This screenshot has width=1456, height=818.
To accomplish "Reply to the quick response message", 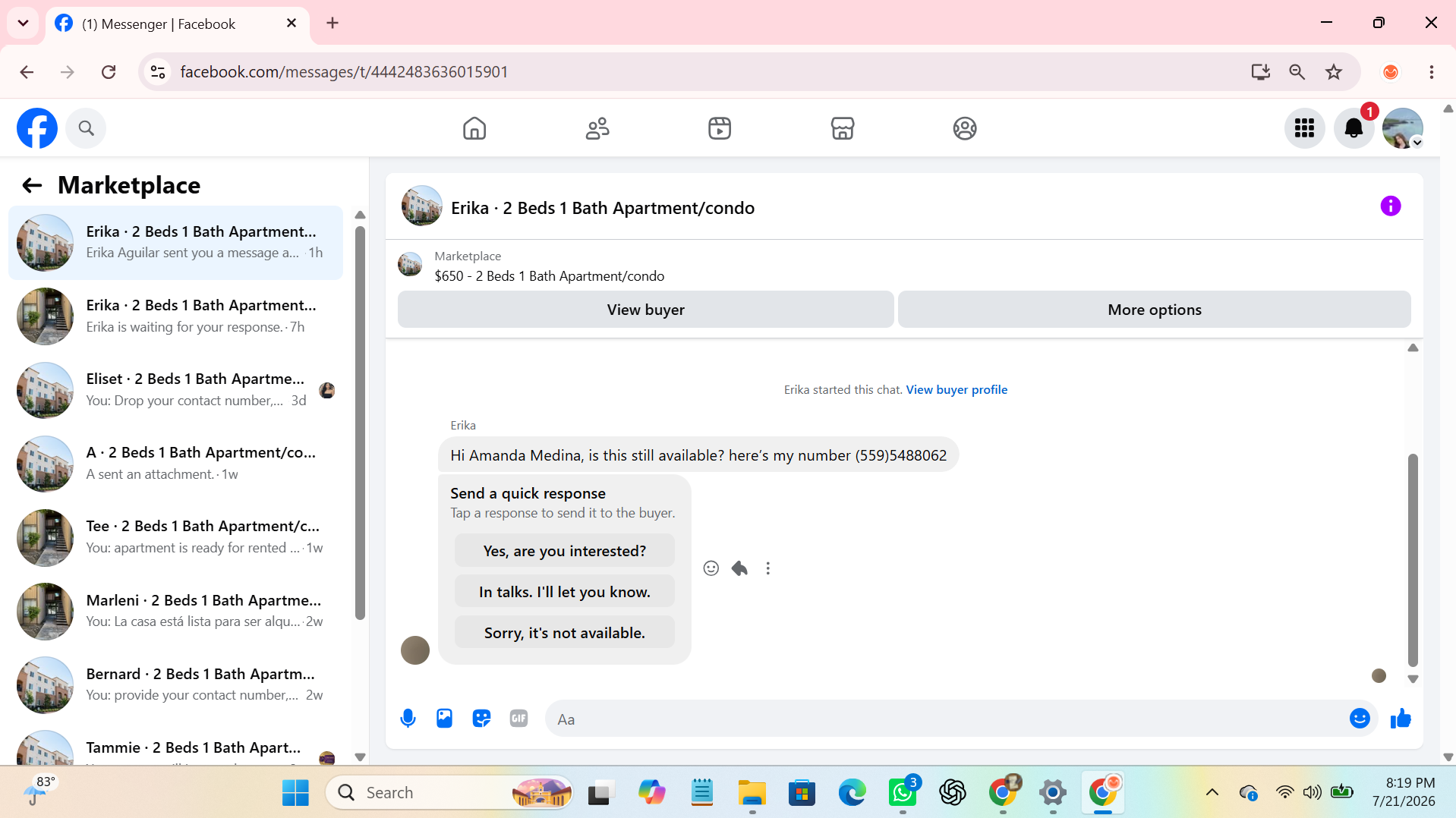I will [739, 568].
